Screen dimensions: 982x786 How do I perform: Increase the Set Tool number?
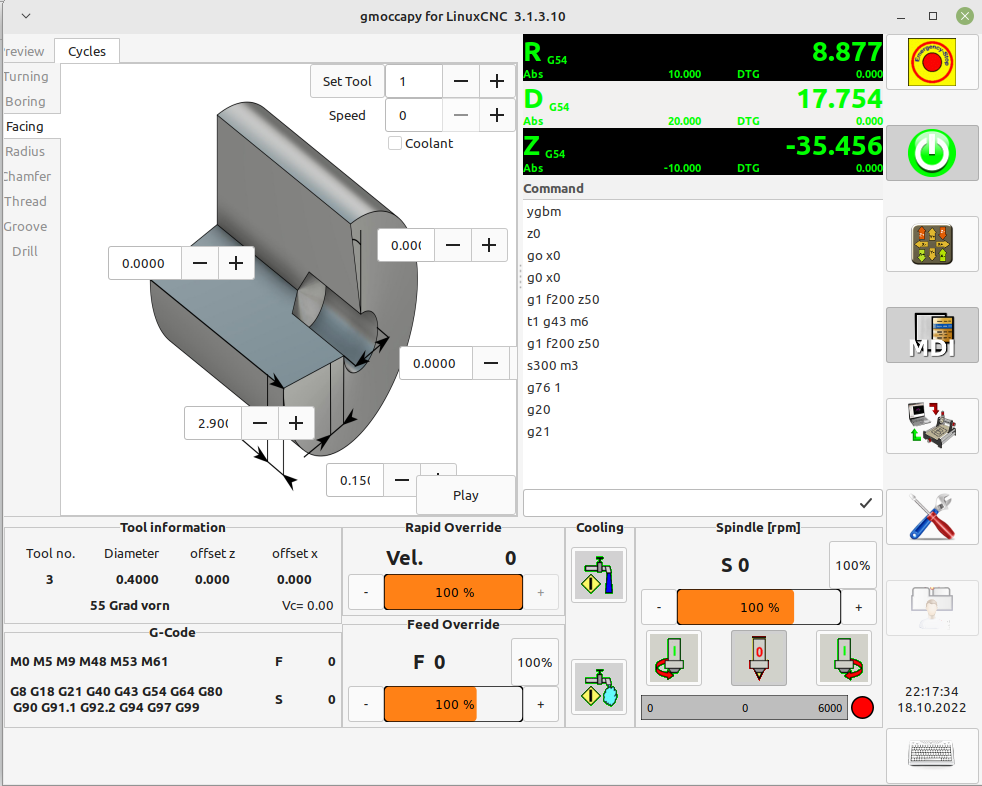pos(497,81)
